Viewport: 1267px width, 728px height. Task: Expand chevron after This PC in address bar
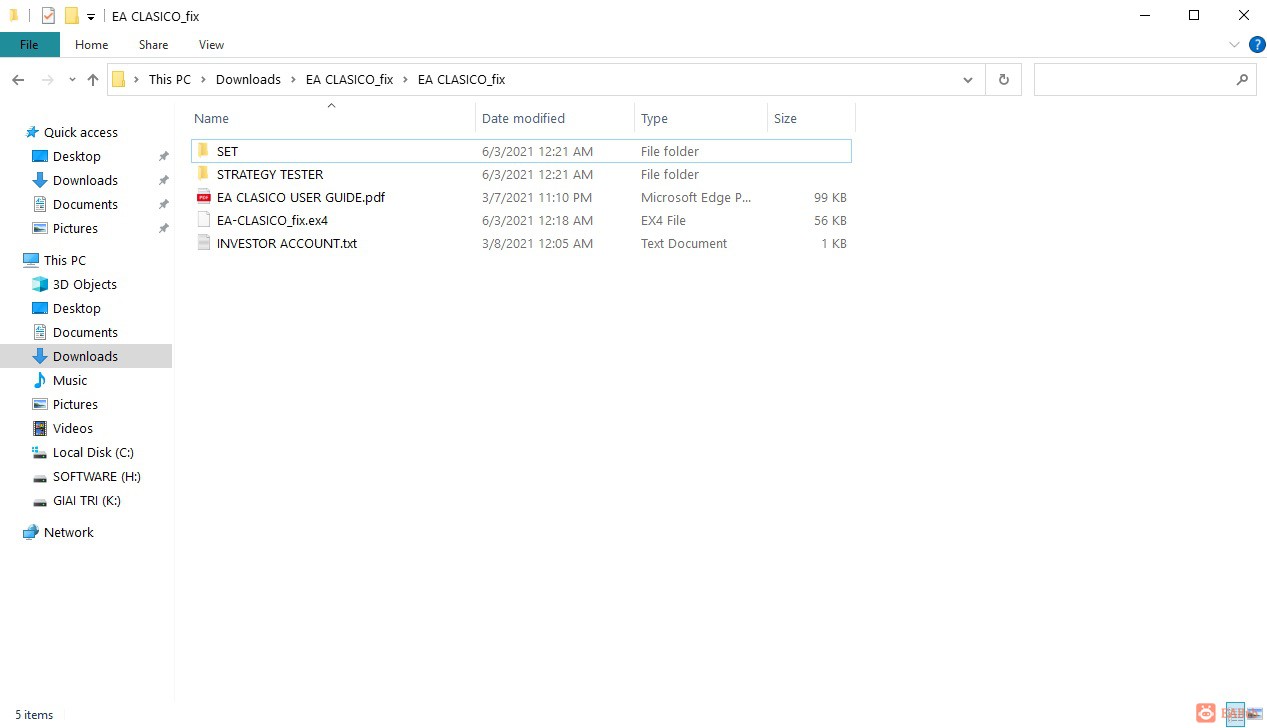[x=203, y=80]
